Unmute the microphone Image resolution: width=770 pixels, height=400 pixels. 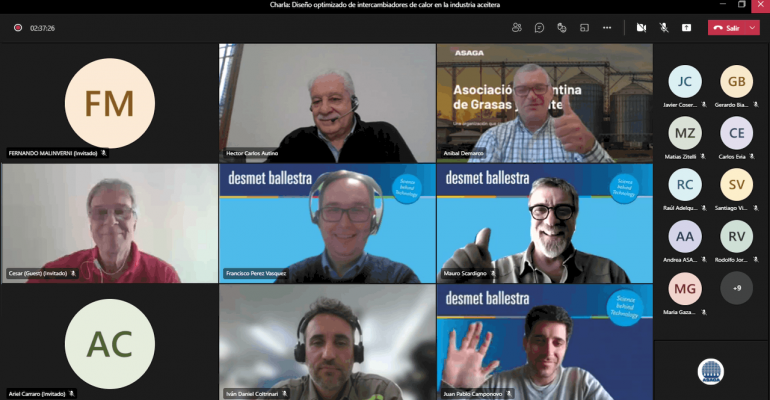[x=663, y=28]
